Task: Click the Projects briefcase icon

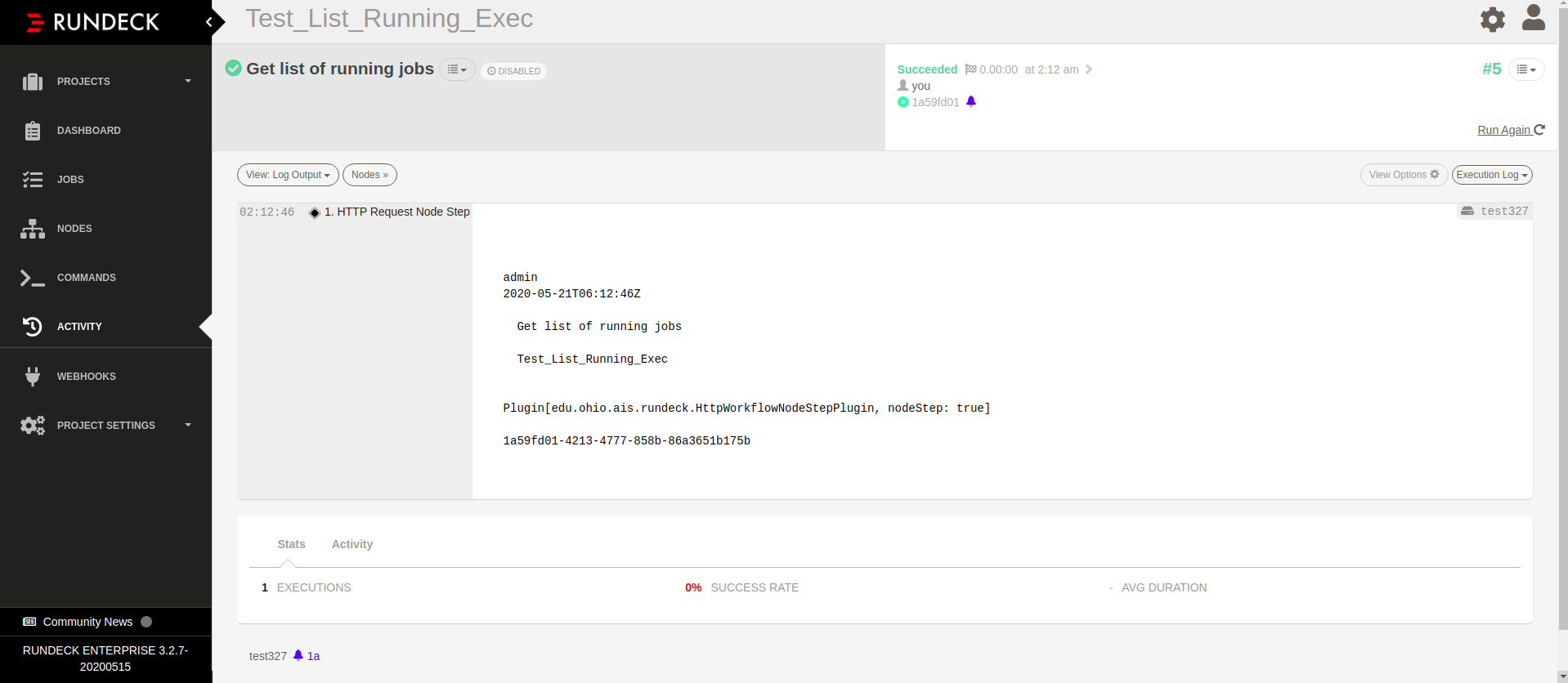Action: (x=33, y=82)
